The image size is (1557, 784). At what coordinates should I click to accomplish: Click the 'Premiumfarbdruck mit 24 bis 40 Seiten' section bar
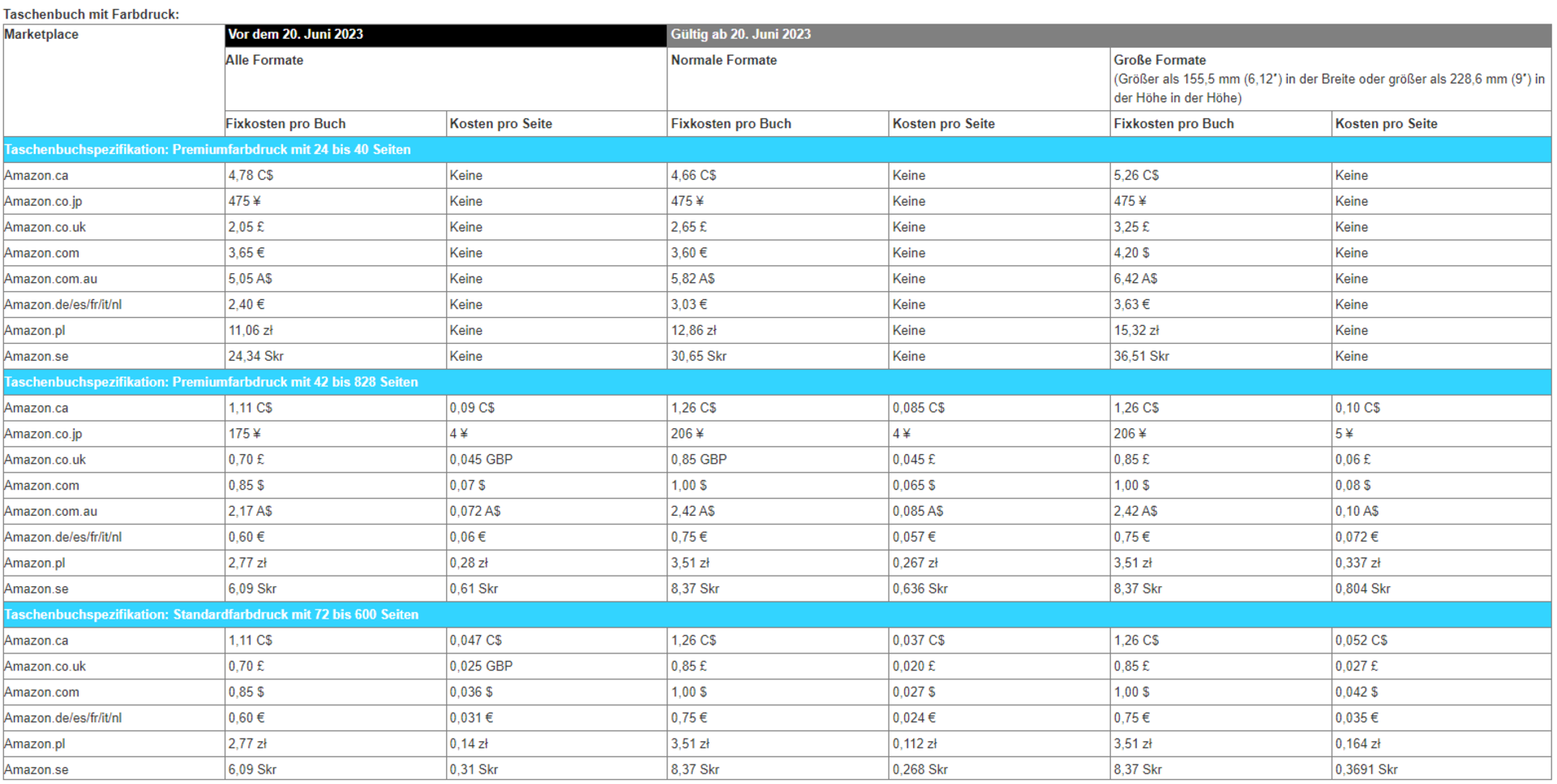click(777, 149)
